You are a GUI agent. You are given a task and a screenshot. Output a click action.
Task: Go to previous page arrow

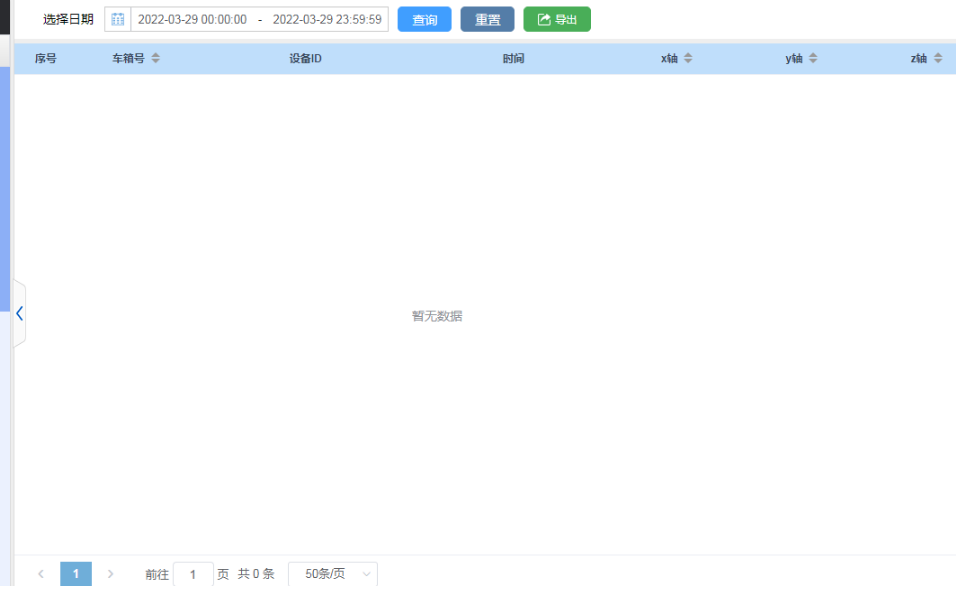coord(41,574)
